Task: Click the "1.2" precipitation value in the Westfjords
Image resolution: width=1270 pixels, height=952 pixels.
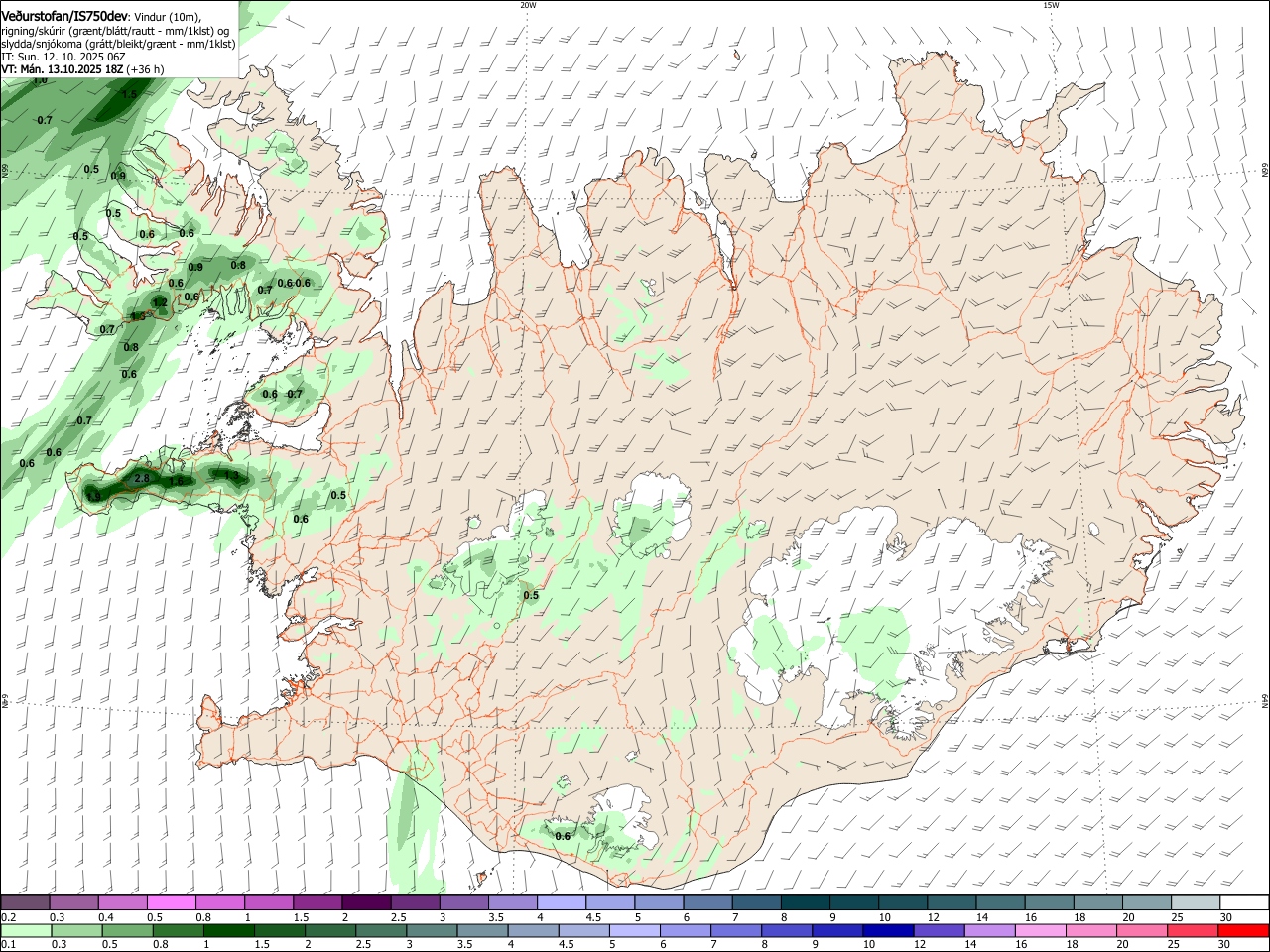Action: click(x=160, y=302)
